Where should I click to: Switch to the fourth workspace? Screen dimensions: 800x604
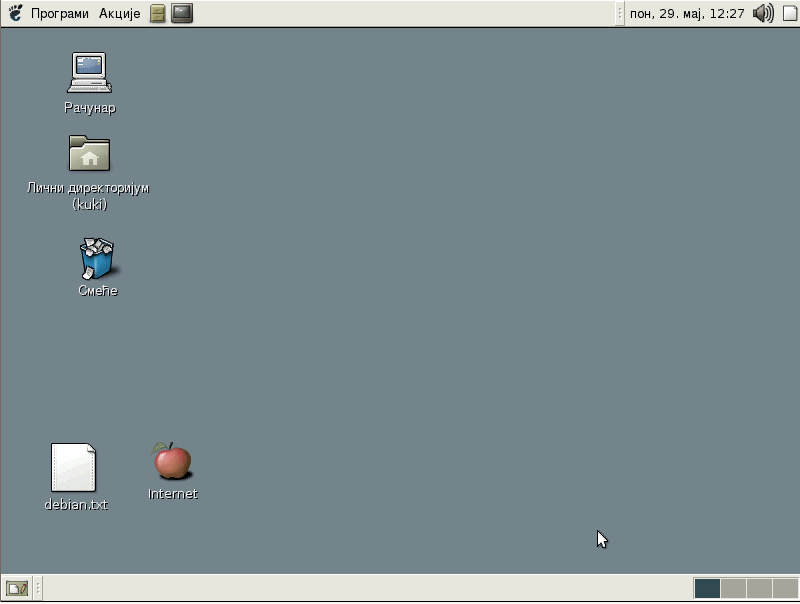[785, 588]
